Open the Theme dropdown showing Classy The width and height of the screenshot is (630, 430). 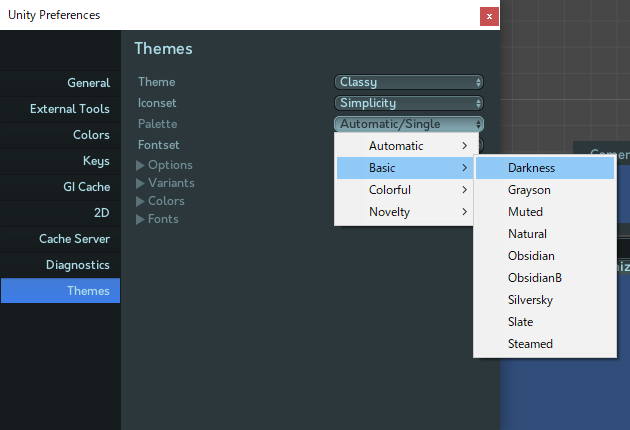pos(409,82)
